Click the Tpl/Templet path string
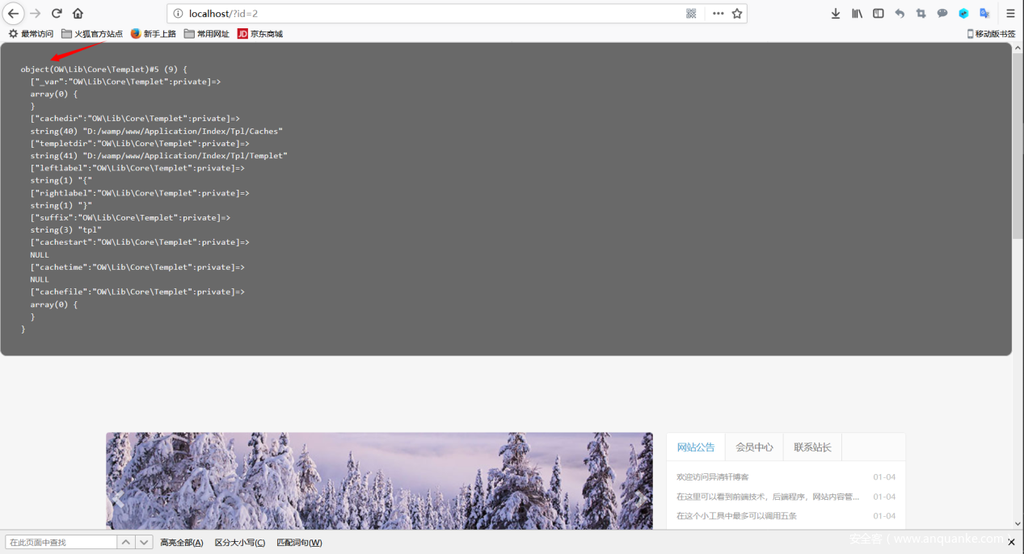Image resolution: width=1024 pixels, height=554 pixels. point(159,156)
